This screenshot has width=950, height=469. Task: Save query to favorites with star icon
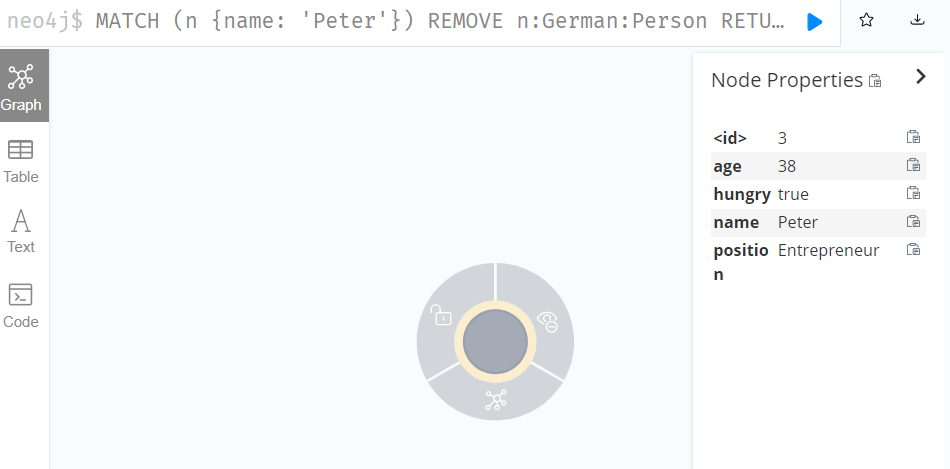pyautogui.click(x=866, y=20)
